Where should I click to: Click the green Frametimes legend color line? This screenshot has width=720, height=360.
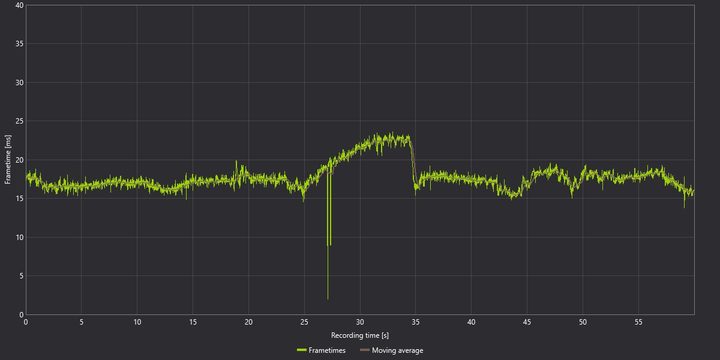click(x=302, y=350)
